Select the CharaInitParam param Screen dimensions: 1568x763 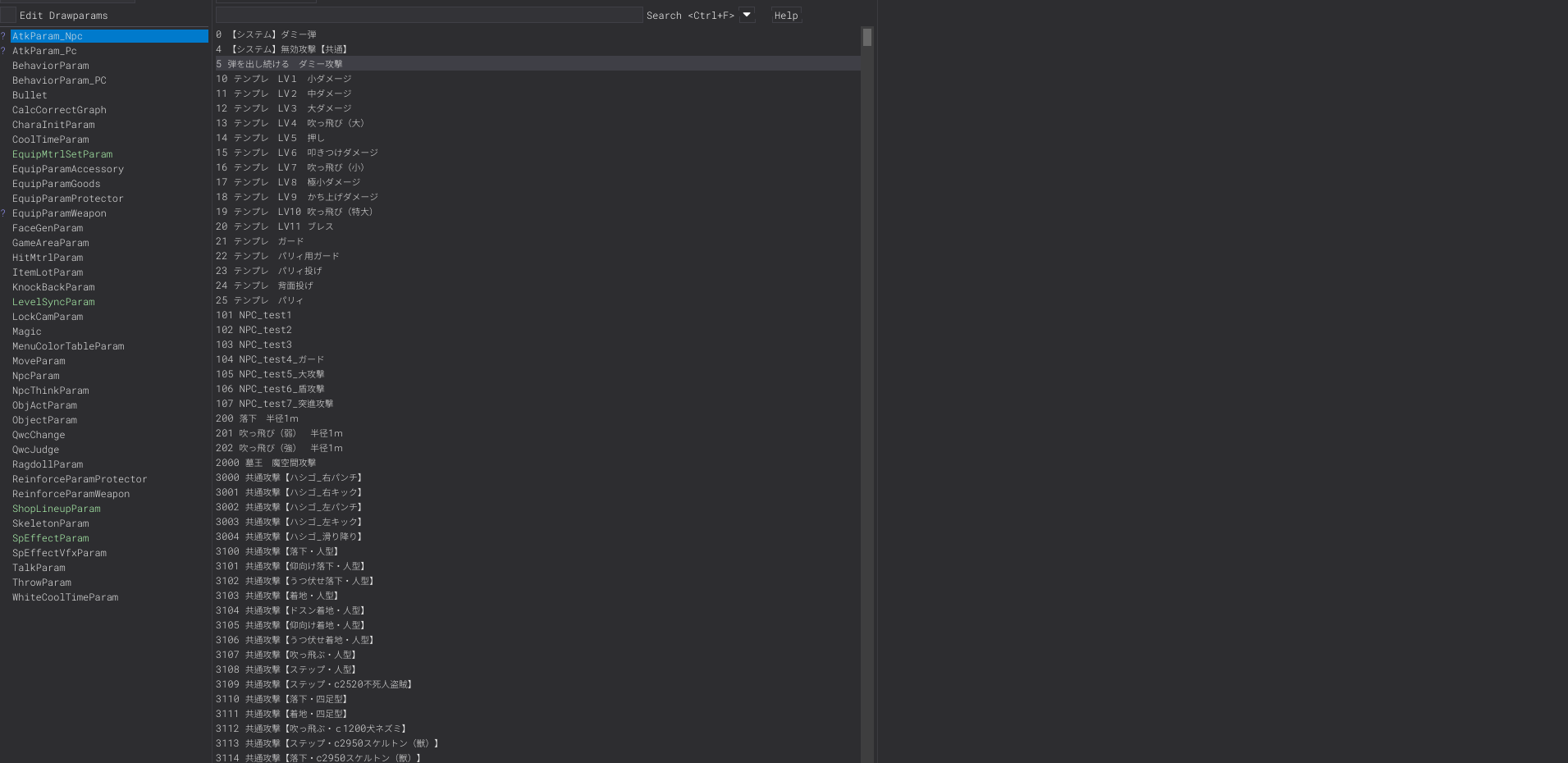click(52, 124)
